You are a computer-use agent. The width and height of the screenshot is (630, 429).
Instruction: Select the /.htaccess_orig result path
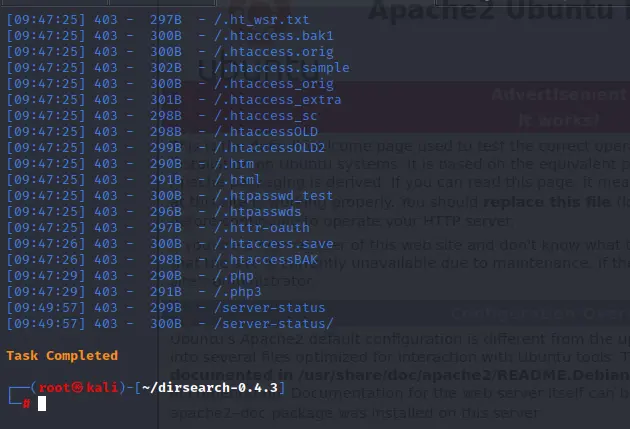(274, 84)
